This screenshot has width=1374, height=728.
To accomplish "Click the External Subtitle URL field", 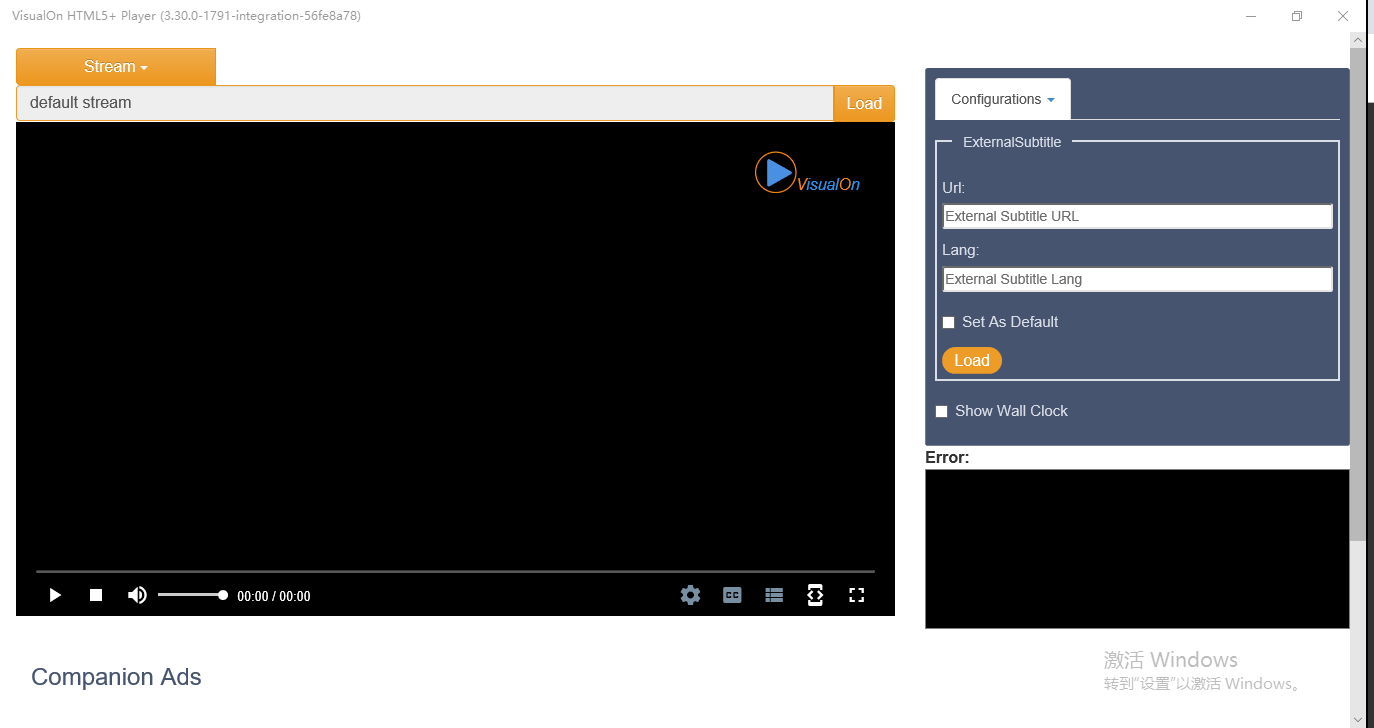I will (1138, 216).
